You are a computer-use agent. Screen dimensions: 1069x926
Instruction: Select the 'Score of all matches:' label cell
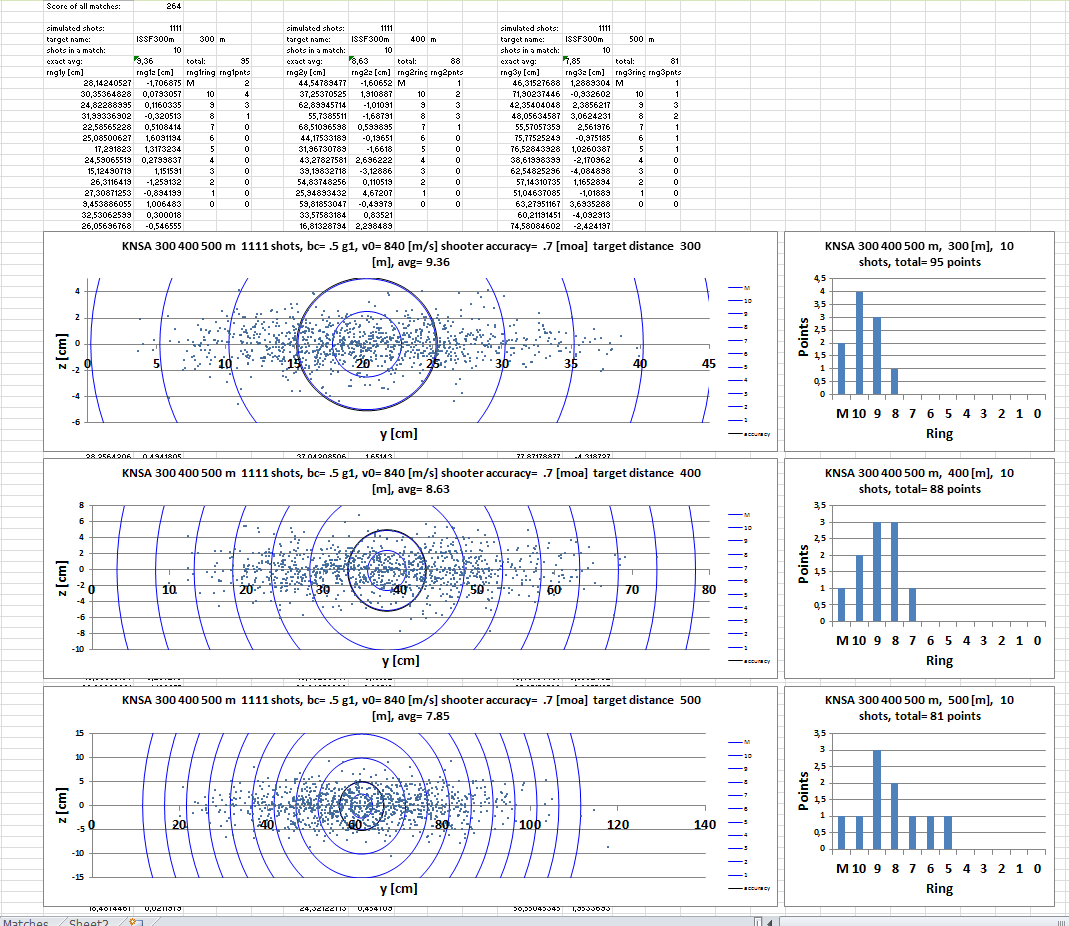89,6
